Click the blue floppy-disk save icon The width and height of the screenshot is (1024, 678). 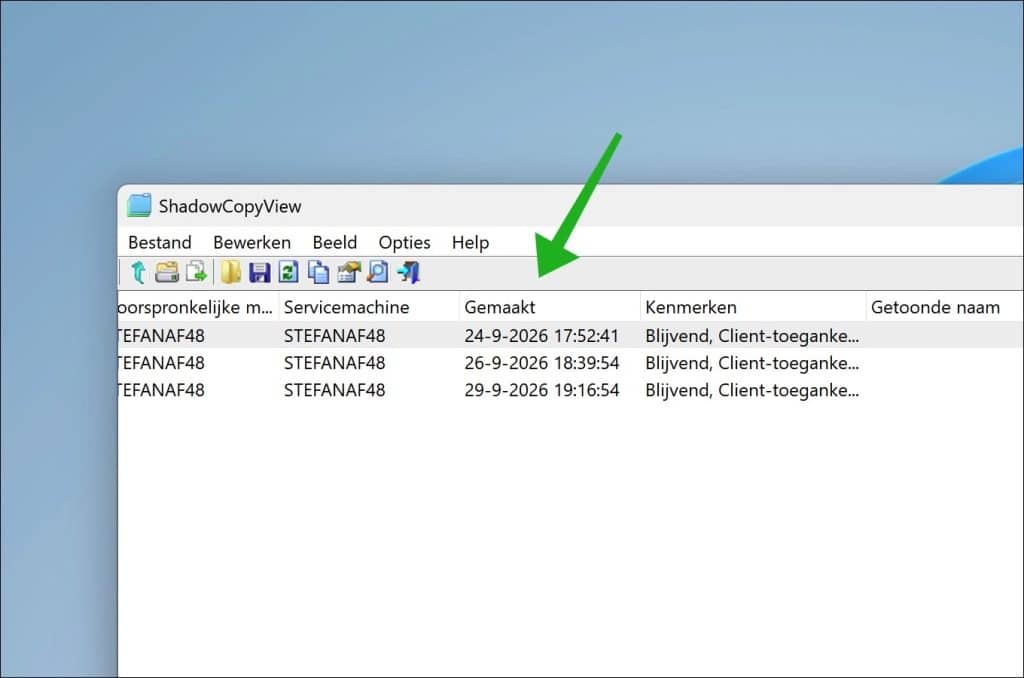259,272
